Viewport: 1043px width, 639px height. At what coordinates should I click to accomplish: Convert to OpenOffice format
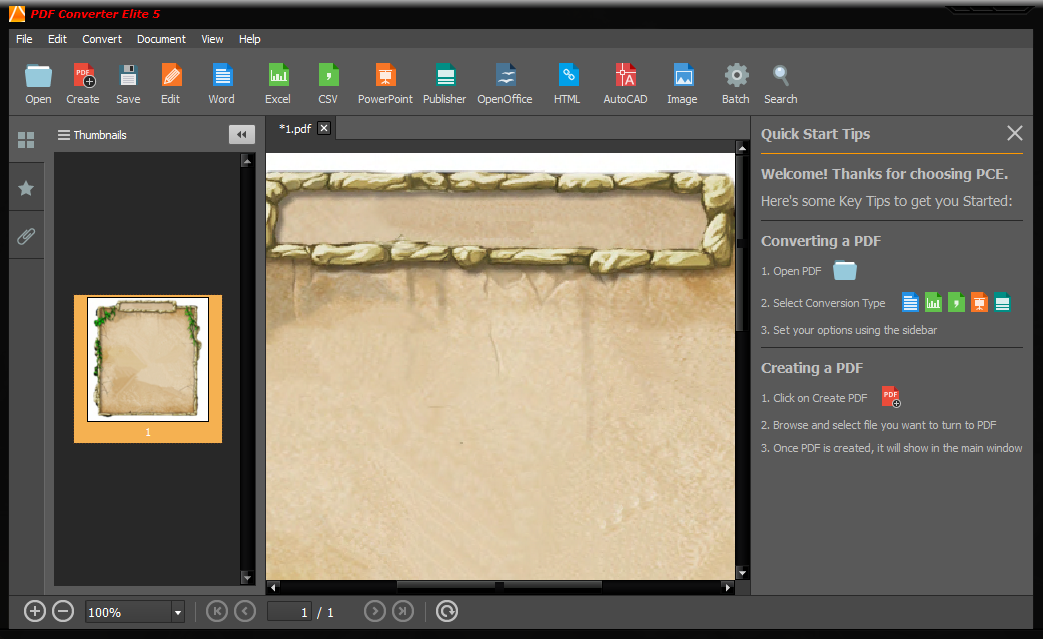(x=505, y=84)
